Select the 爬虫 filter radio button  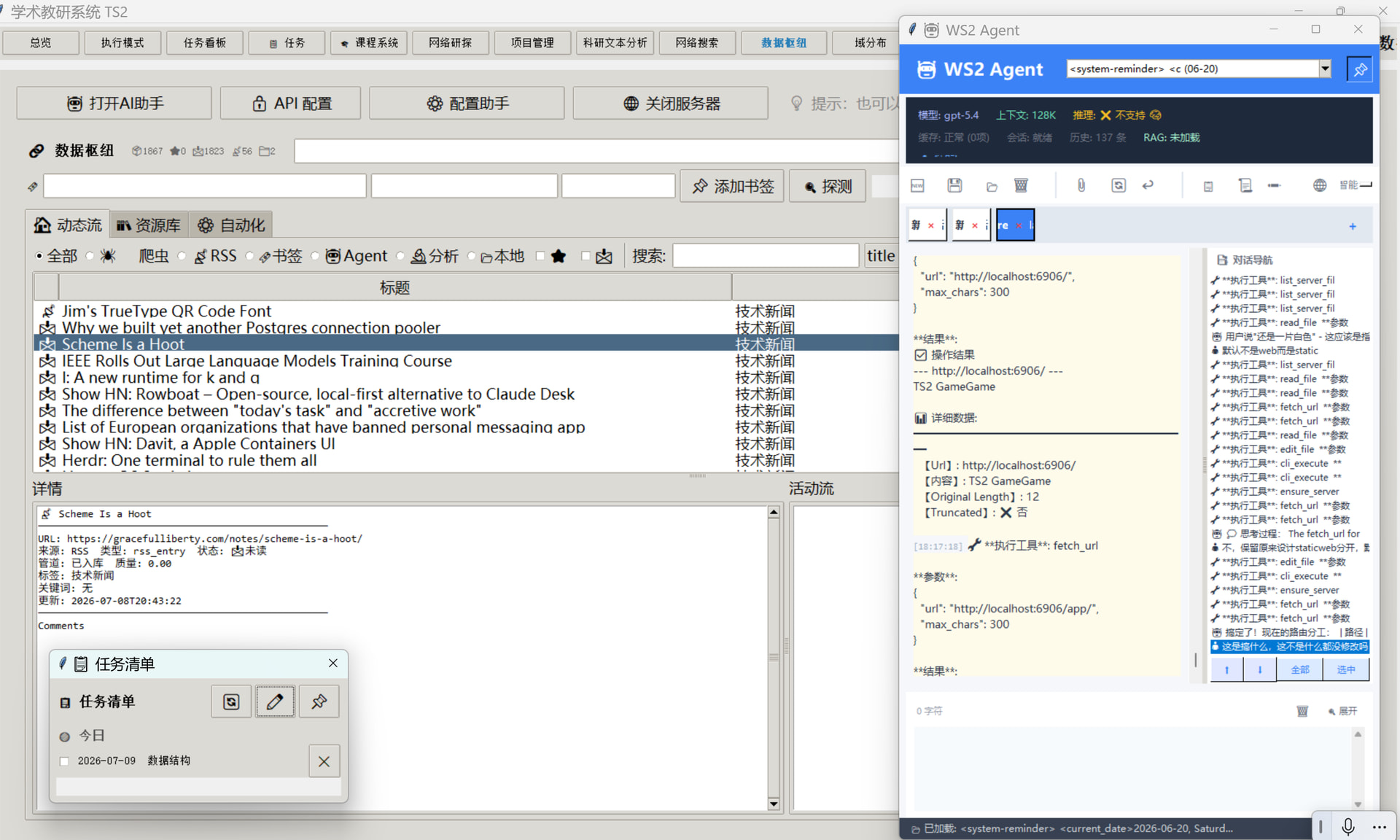[x=90, y=256]
